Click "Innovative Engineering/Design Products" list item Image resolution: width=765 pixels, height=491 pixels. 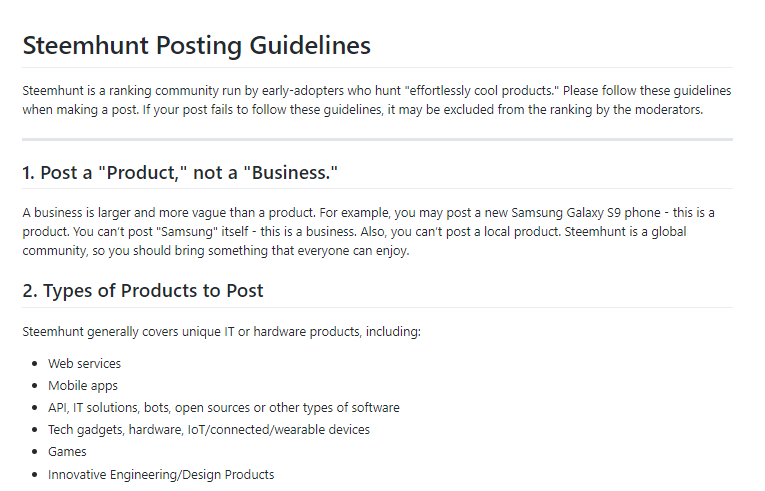pos(161,474)
